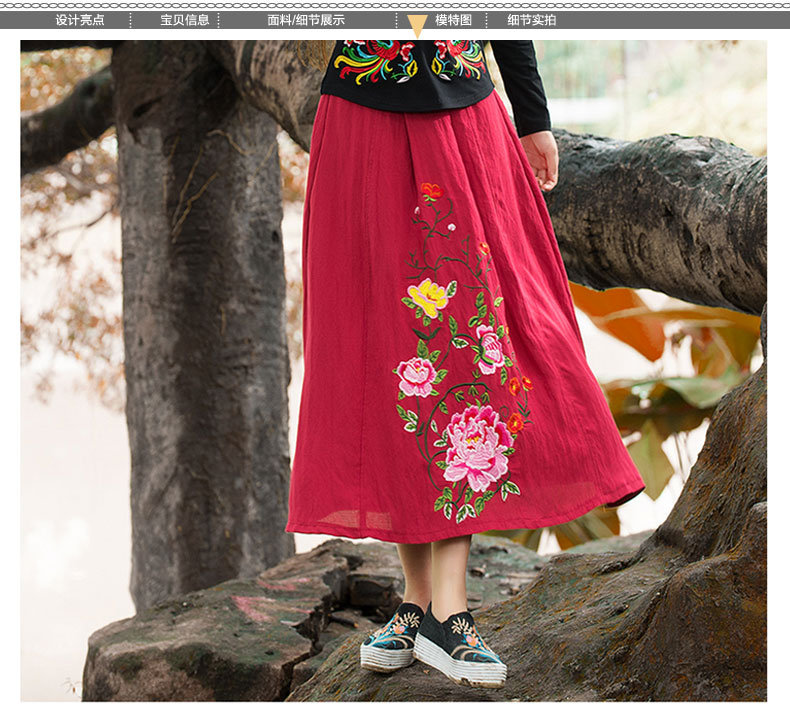Go to the 模特图 section
This screenshot has width=790, height=708.
tap(453, 20)
